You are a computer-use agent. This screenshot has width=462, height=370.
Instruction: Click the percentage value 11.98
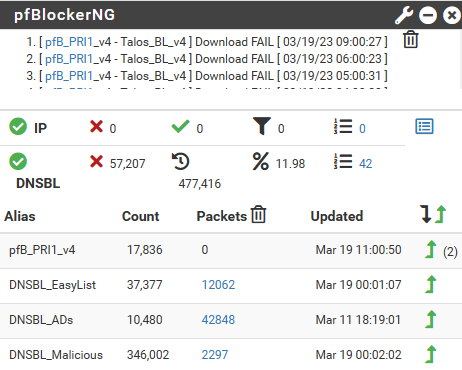(x=290, y=164)
